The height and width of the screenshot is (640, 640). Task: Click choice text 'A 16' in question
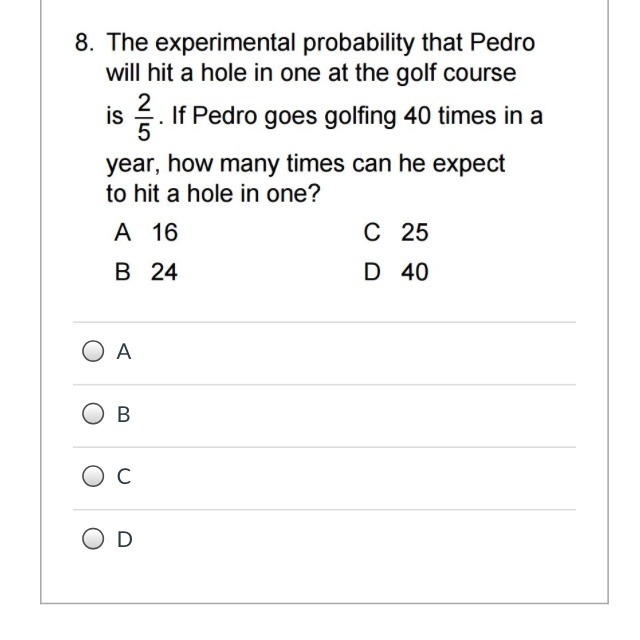pyautogui.click(x=146, y=232)
